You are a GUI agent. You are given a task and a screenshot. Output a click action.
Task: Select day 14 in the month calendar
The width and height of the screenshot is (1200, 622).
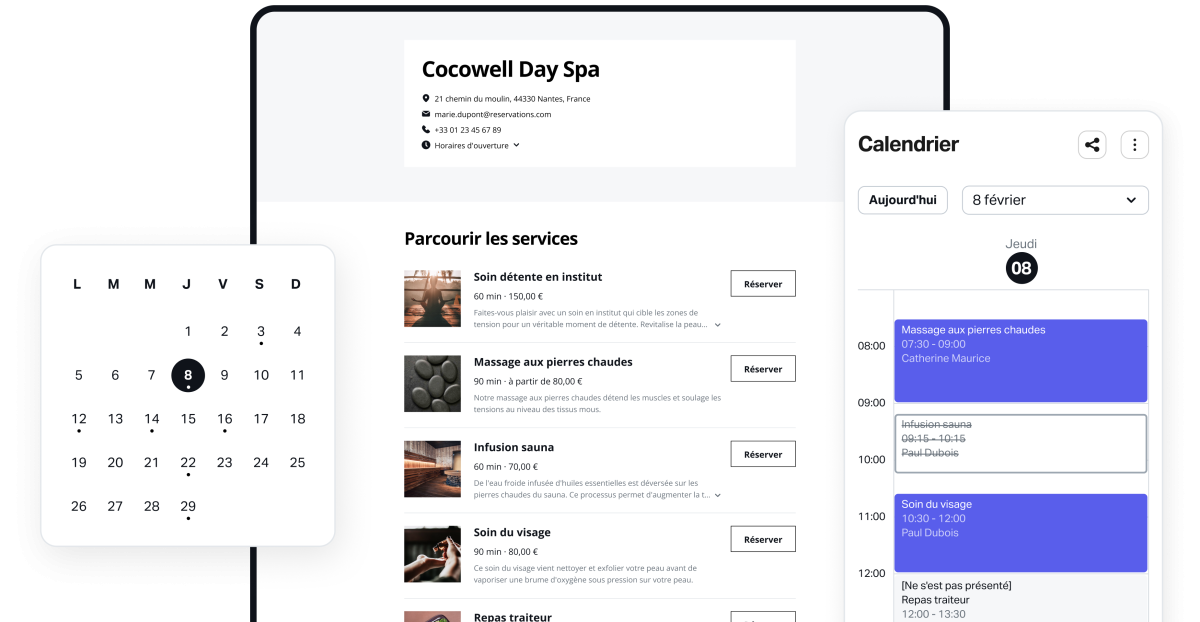tap(151, 419)
